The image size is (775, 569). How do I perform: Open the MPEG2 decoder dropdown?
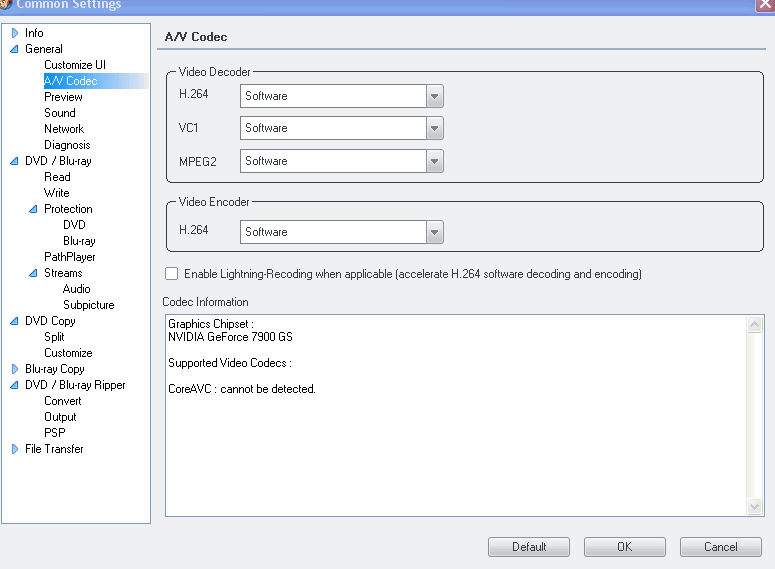click(x=434, y=161)
